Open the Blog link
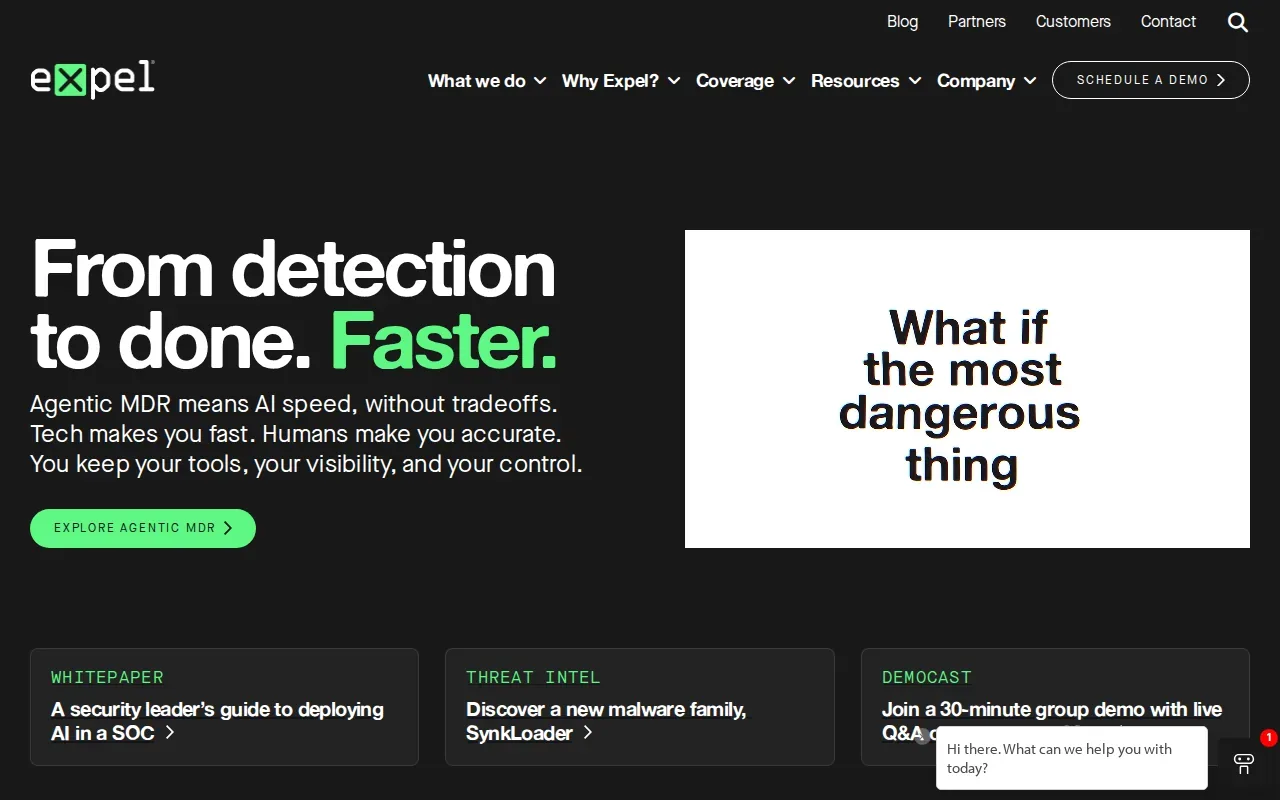 click(x=902, y=21)
